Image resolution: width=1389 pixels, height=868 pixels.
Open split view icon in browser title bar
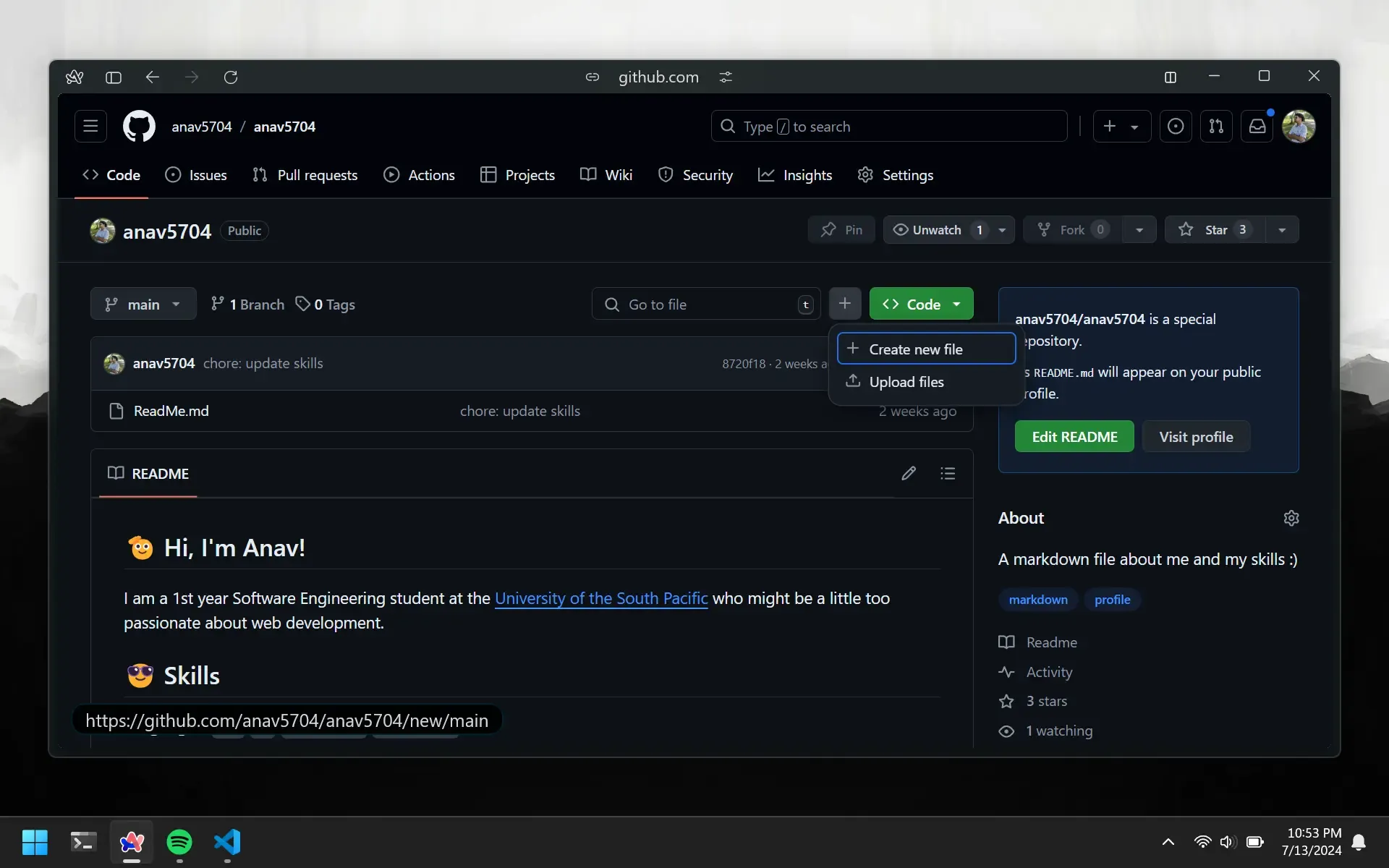click(x=1171, y=77)
